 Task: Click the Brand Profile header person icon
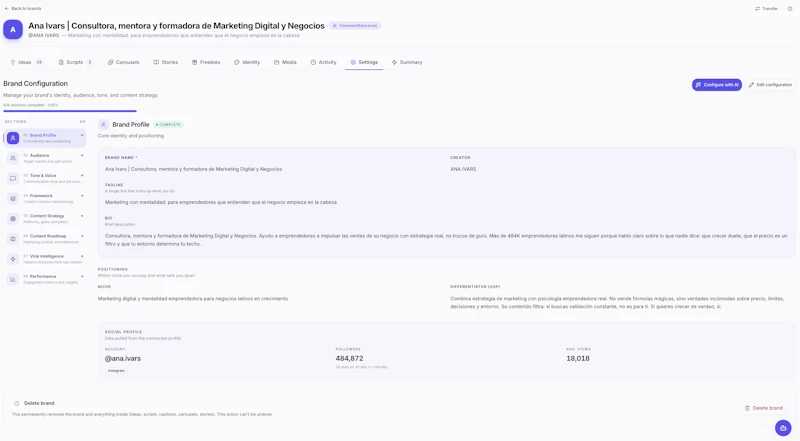tap(104, 125)
